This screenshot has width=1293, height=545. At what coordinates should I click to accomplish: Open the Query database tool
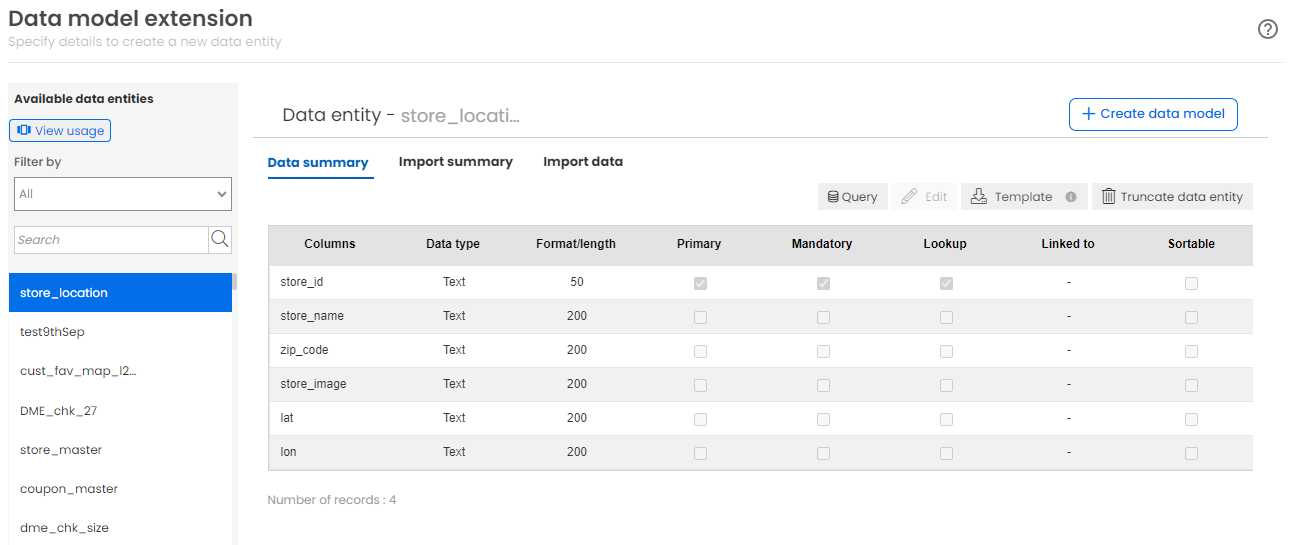[852, 197]
